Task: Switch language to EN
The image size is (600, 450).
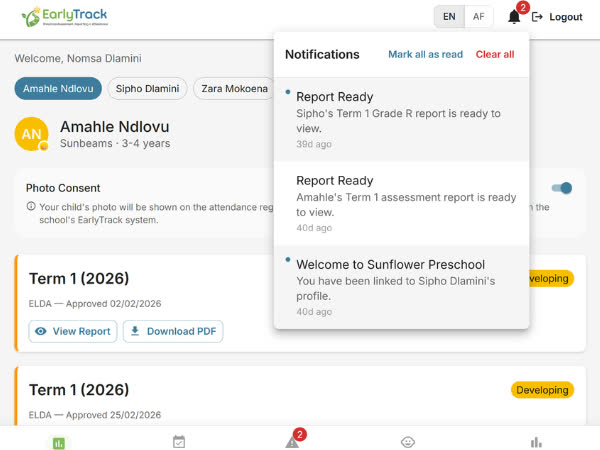Action: click(449, 17)
